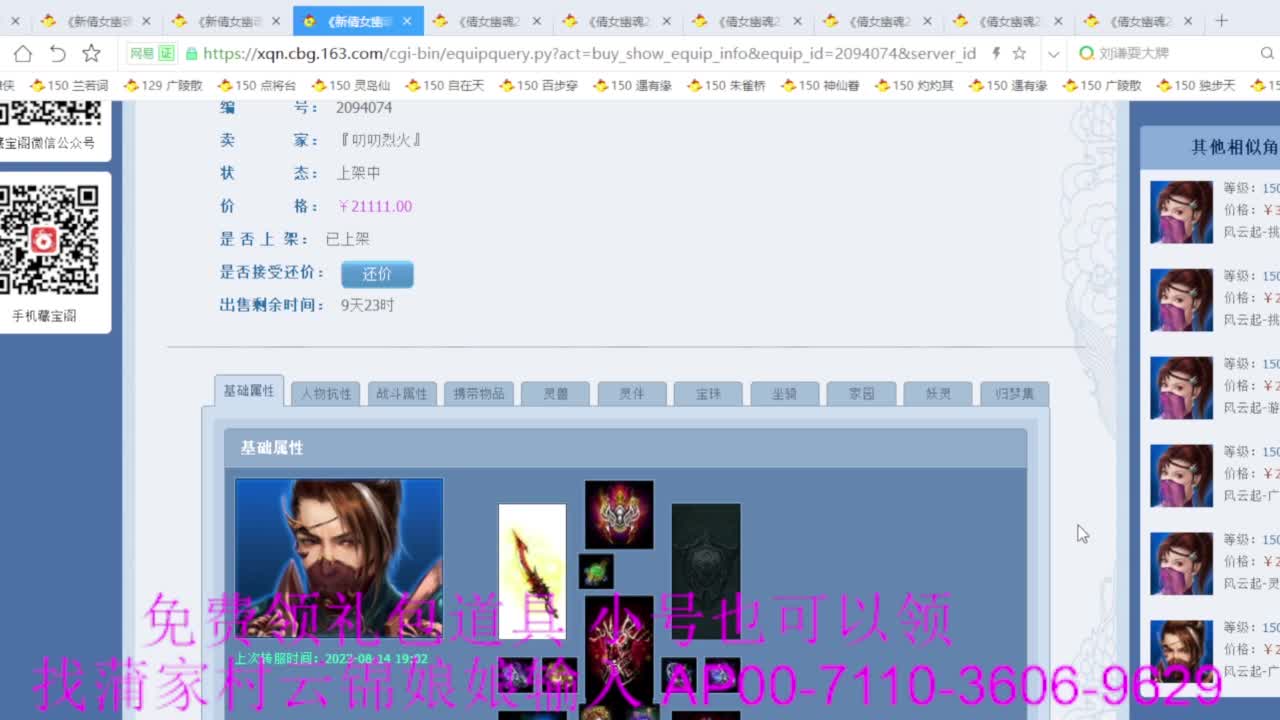Click the 上次转服时间 timestamp text
The image size is (1280, 720).
pos(332,659)
